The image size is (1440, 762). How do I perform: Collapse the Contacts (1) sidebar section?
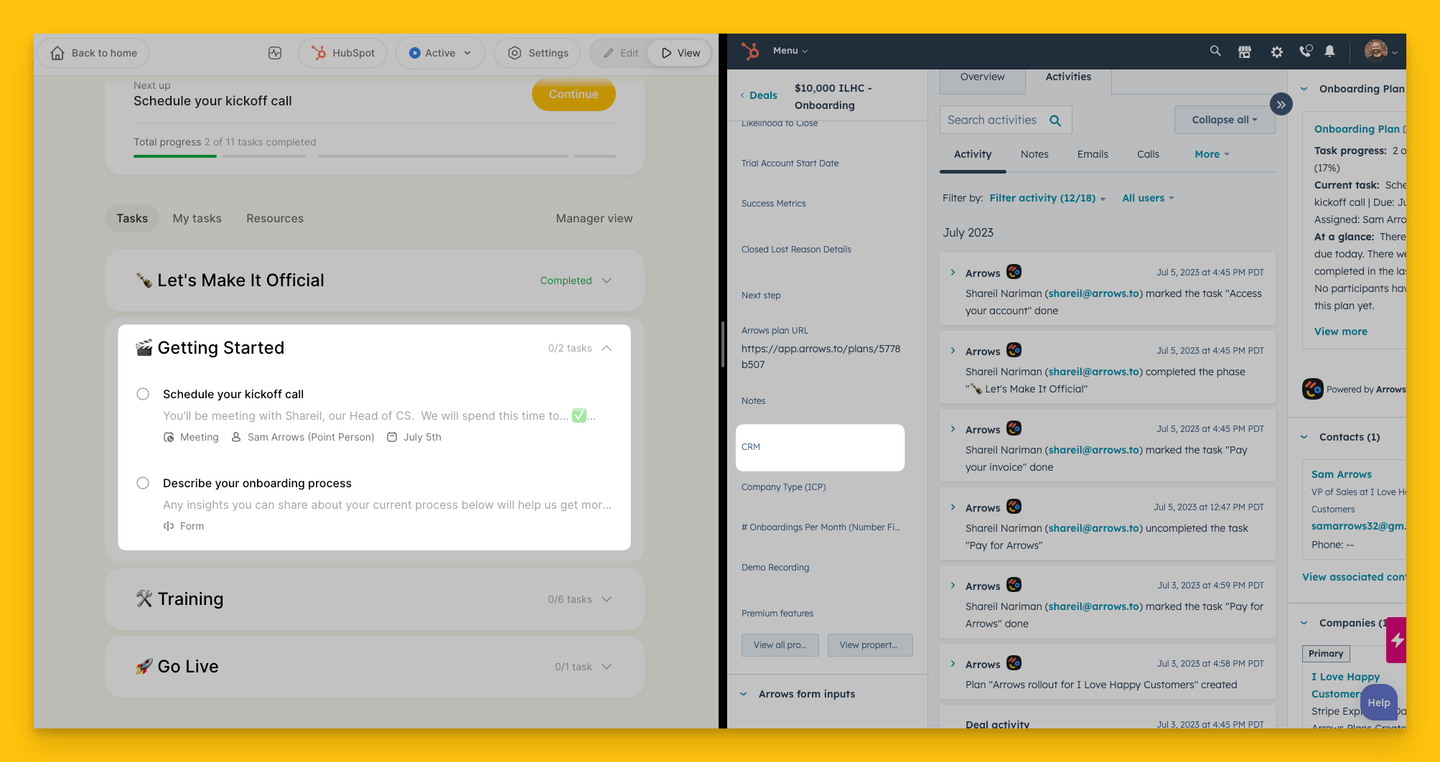point(1304,437)
